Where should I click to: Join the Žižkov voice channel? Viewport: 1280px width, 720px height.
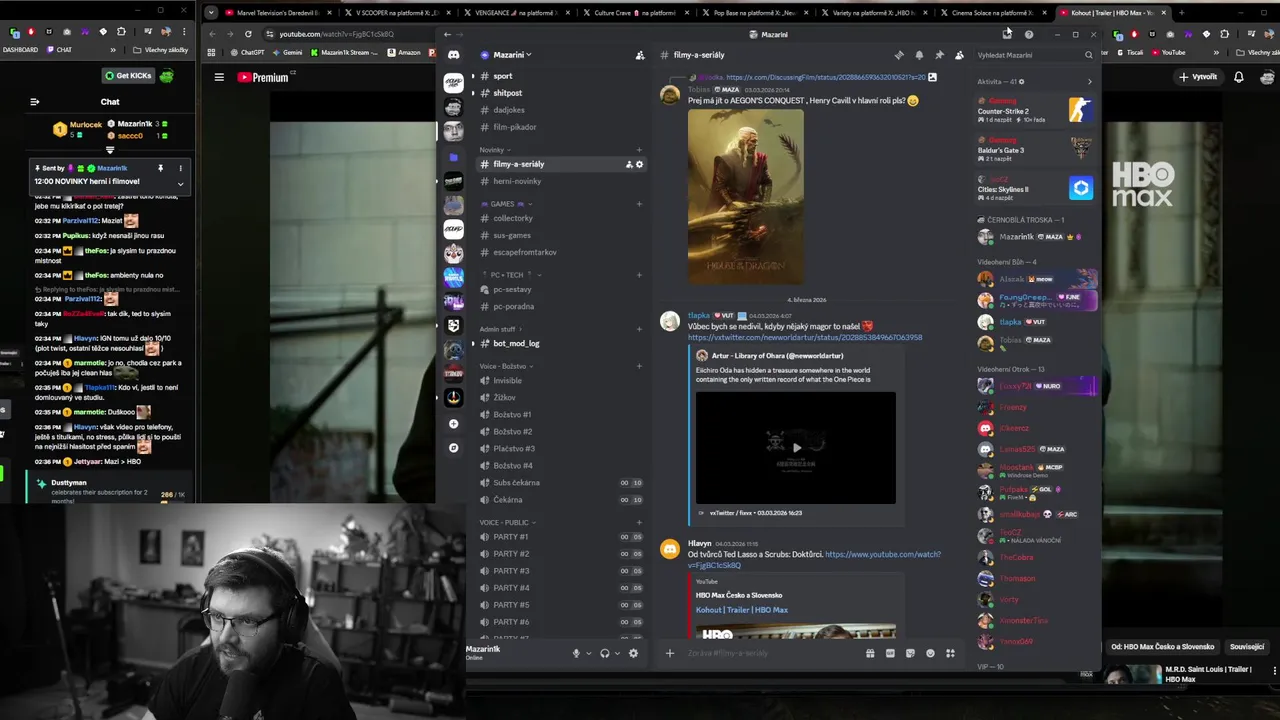pos(561,397)
